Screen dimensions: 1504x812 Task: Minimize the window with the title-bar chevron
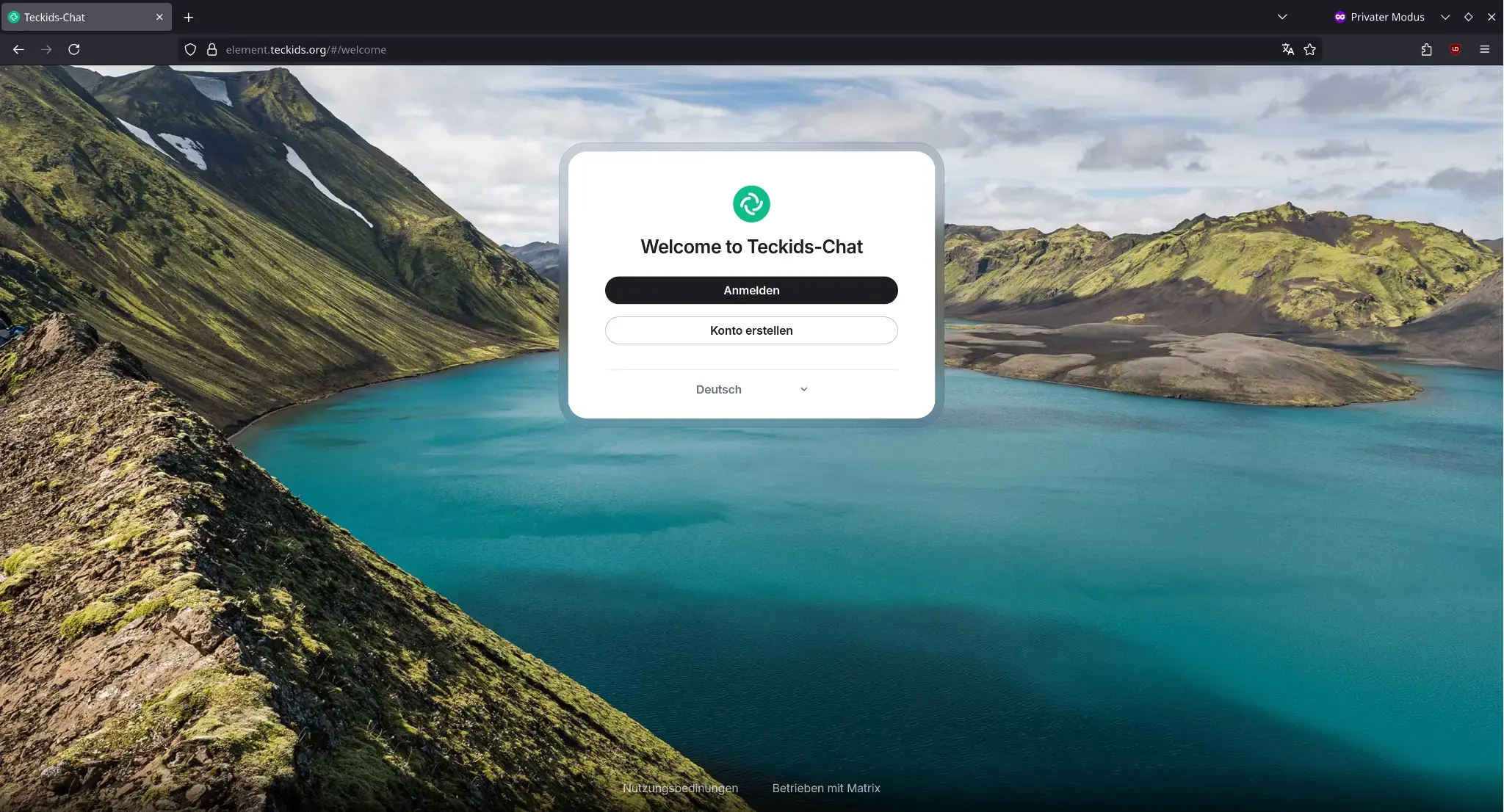pyautogui.click(x=1445, y=17)
